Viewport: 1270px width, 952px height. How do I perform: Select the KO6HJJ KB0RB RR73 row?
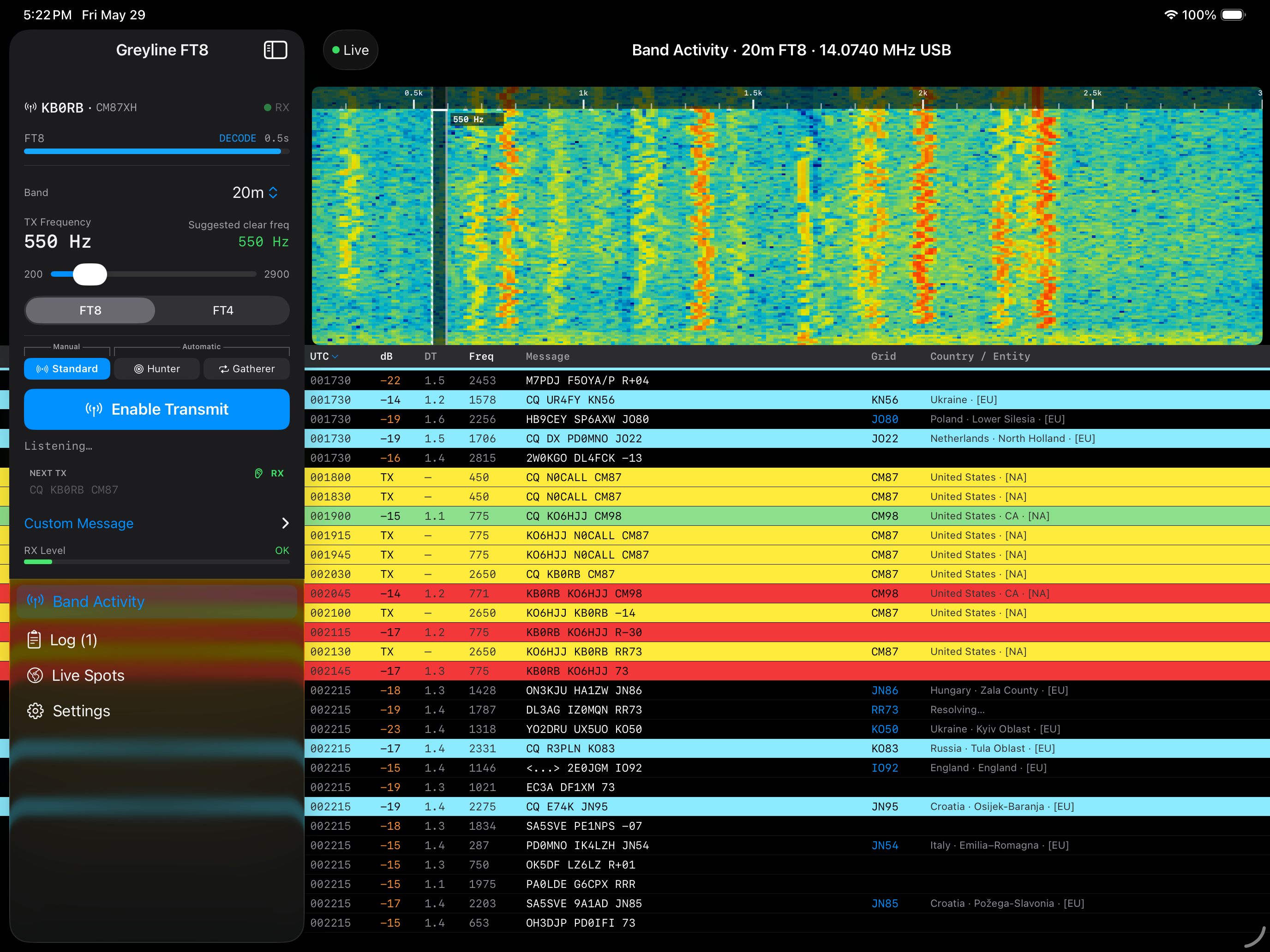pyautogui.click(x=786, y=651)
